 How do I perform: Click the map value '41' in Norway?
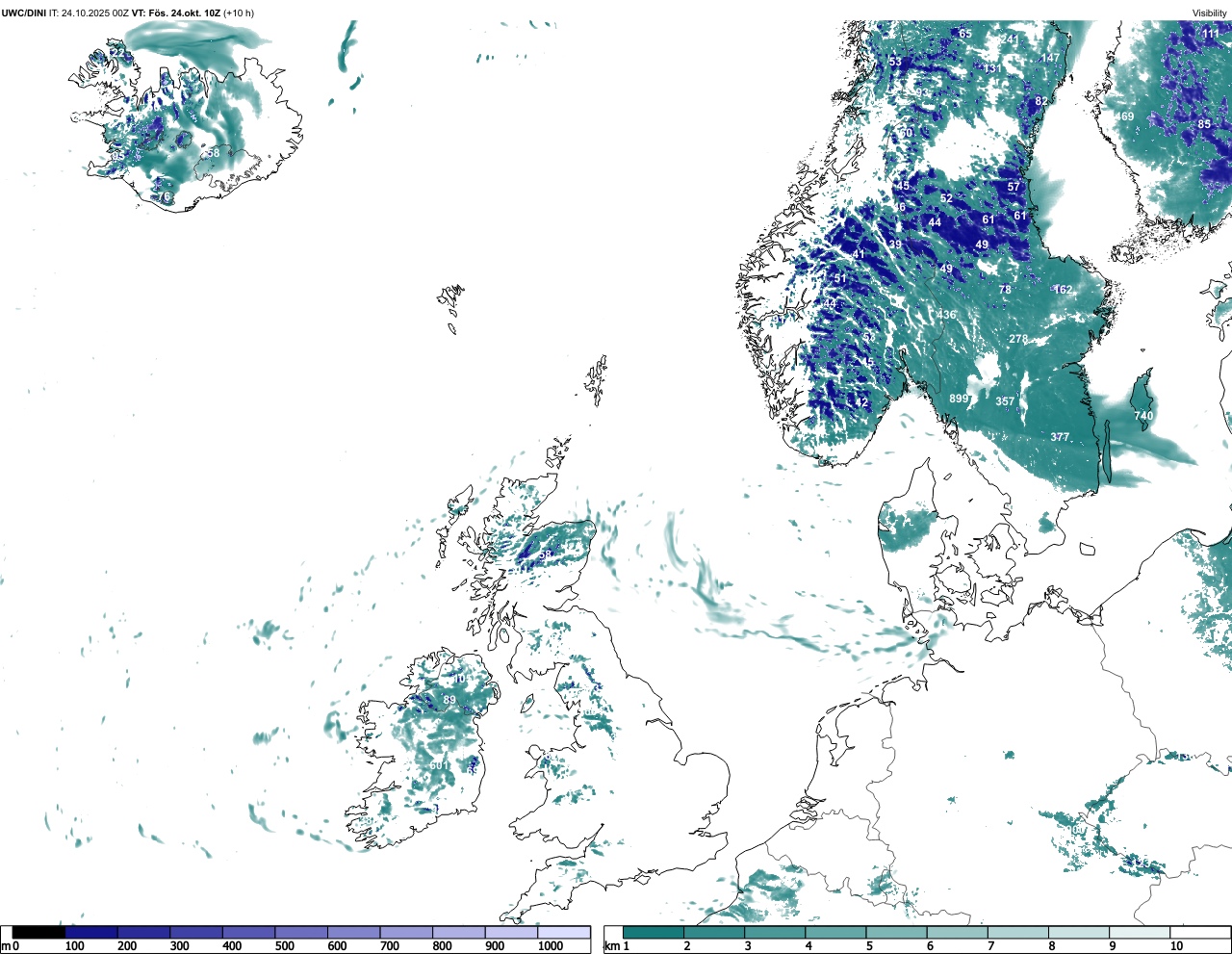pos(859,254)
